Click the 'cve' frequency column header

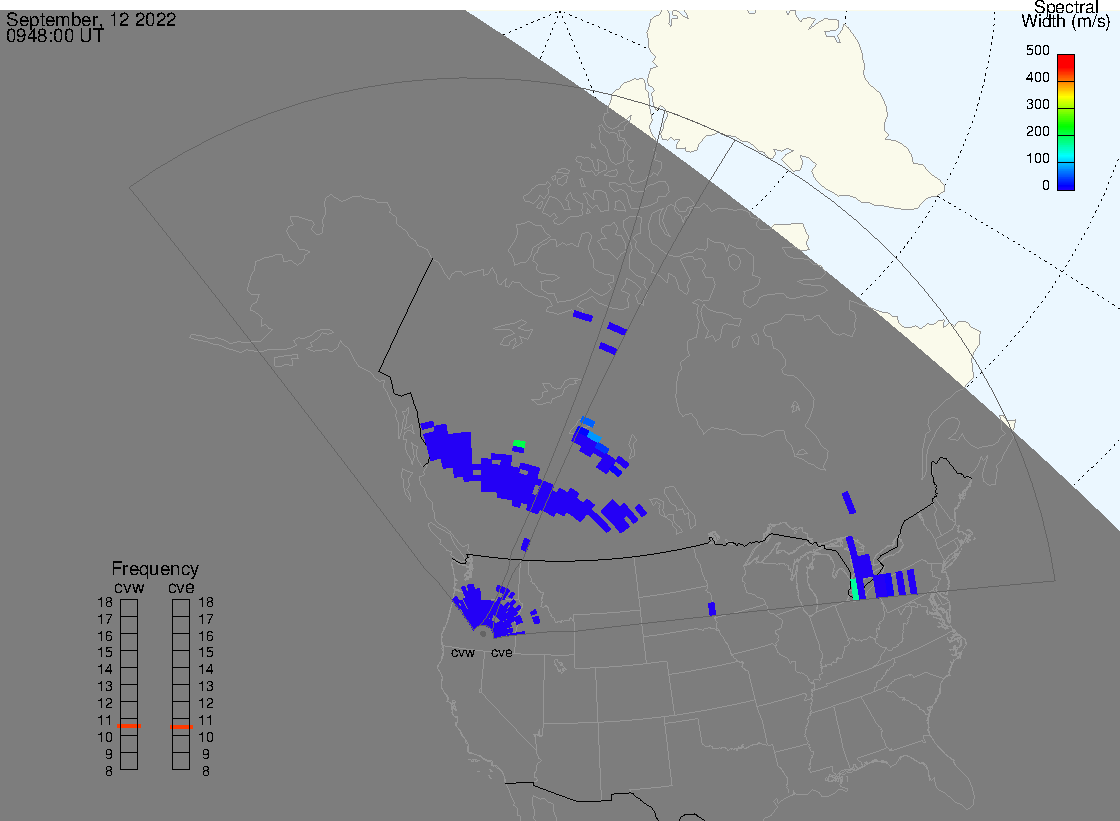[x=181, y=588]
